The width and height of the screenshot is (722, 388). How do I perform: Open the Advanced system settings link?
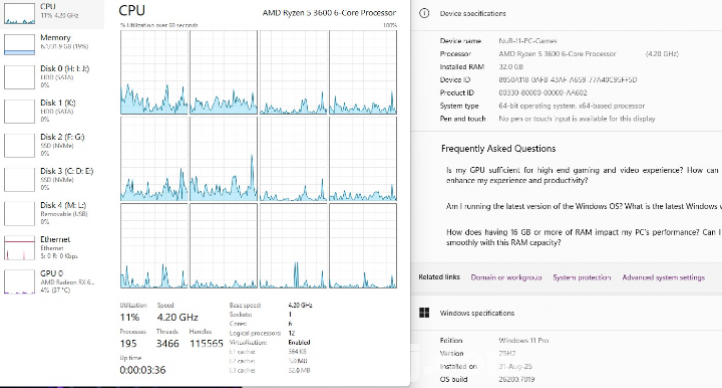click(x=663, y=278)
